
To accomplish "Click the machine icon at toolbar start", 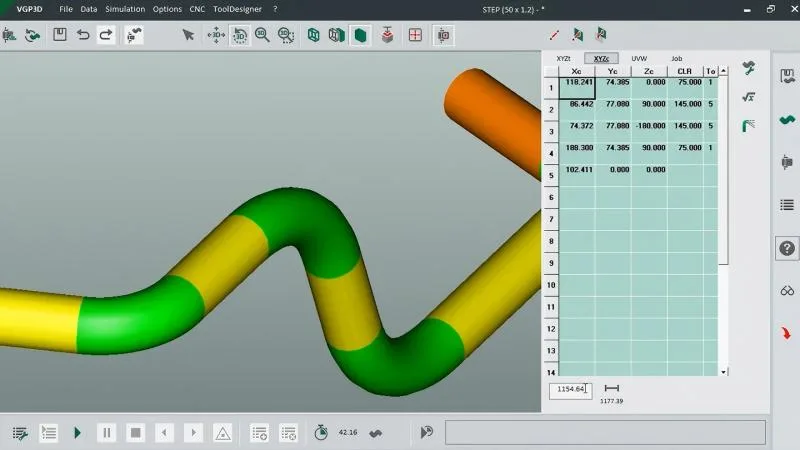I will [9, 35].
